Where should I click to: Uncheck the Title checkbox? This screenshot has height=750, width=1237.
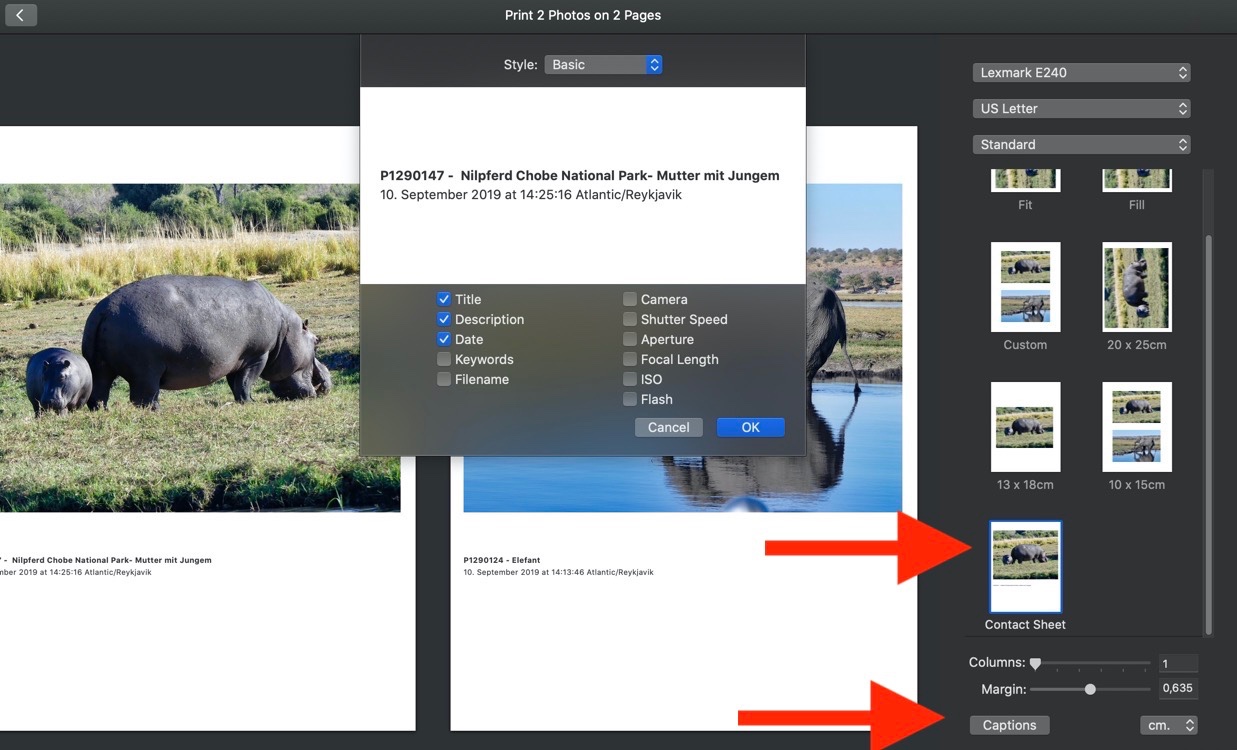(444, 299)
